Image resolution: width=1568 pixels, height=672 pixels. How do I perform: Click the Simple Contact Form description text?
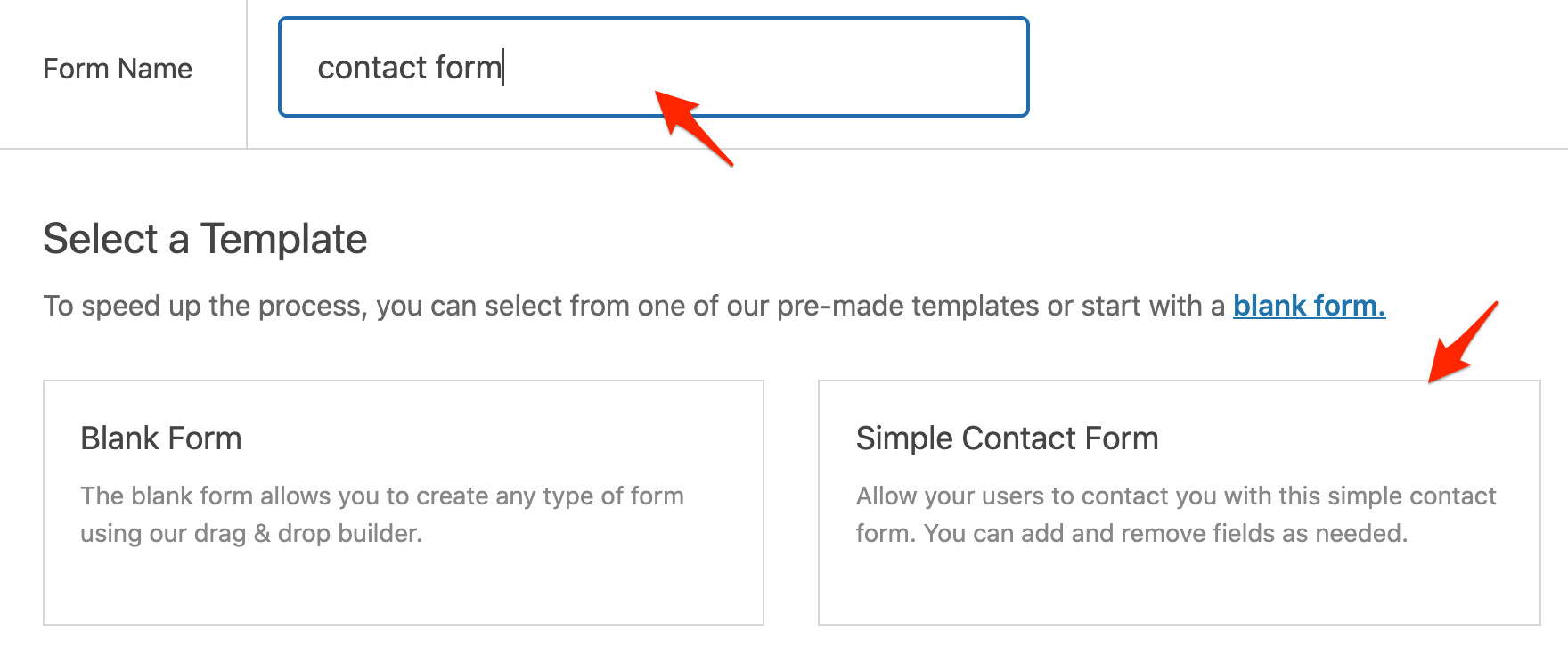tap(1175, 514)
